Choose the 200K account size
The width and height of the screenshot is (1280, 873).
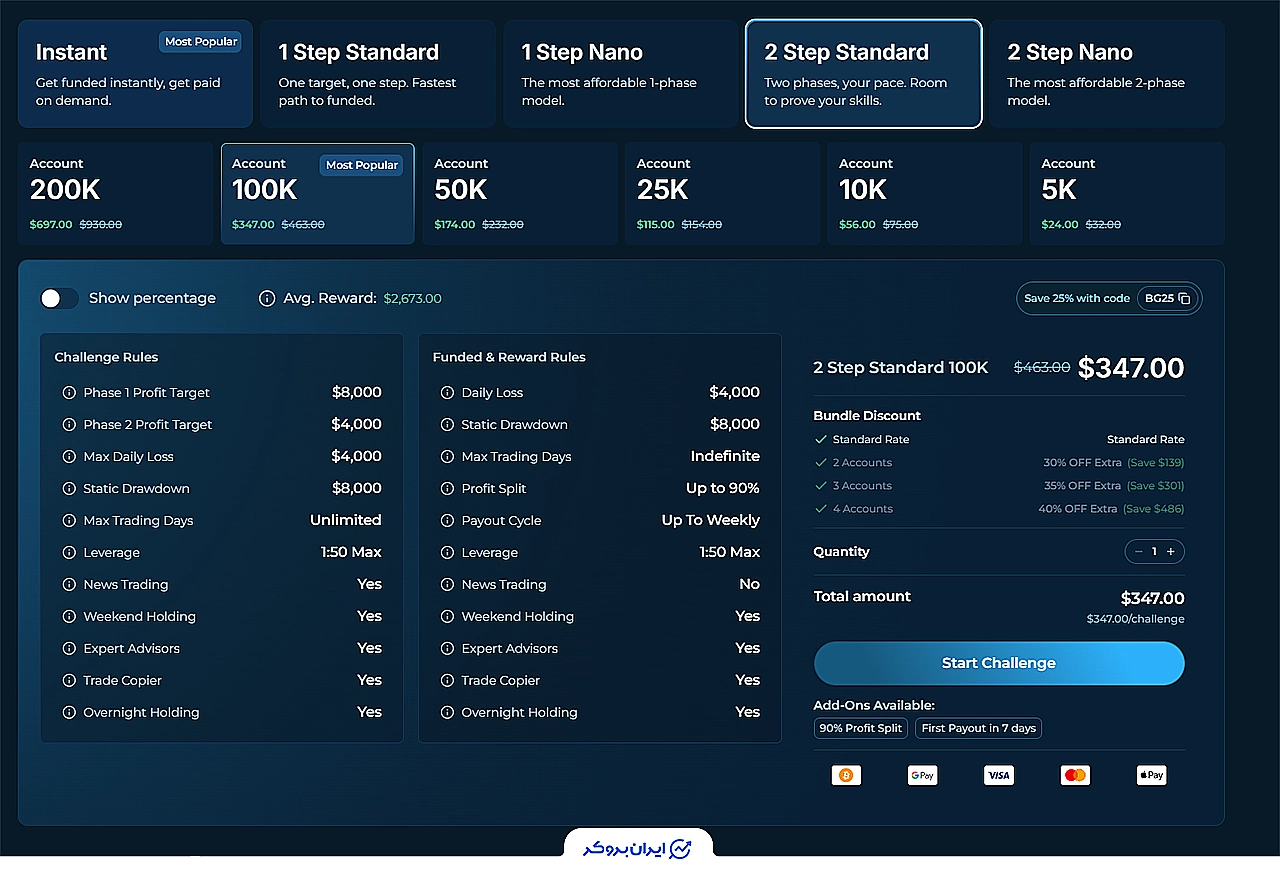click(115, 194)
